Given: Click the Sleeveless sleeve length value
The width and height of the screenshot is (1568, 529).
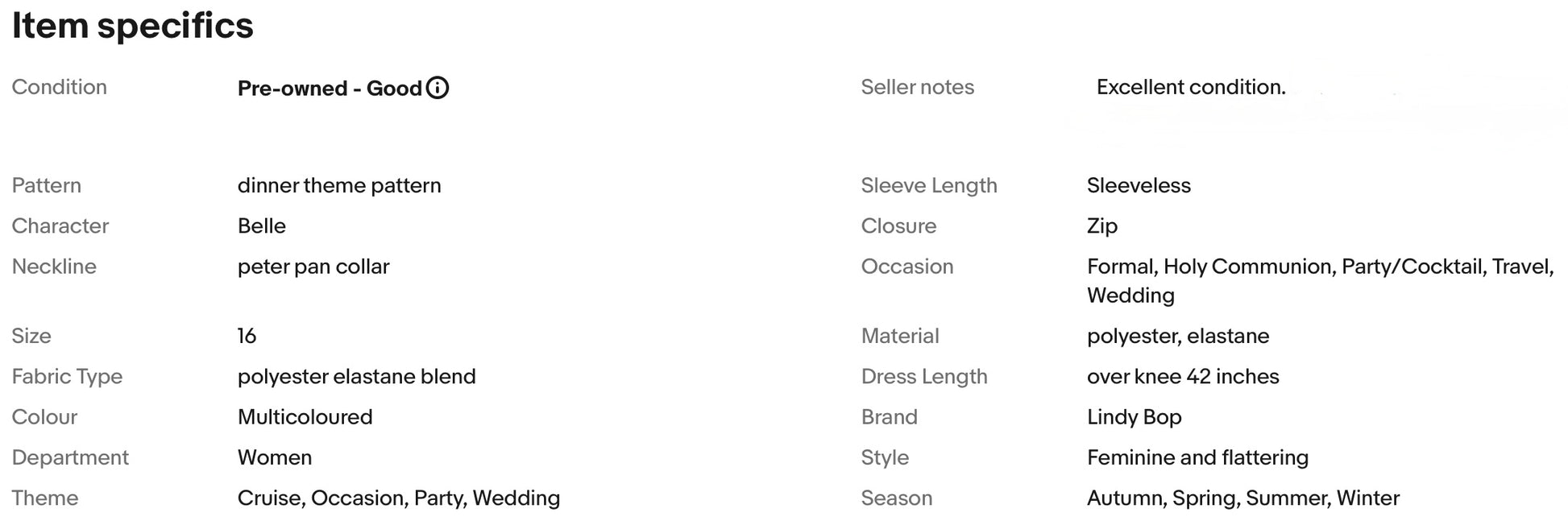Looking at the screenshot, I should coord(1139,186).
